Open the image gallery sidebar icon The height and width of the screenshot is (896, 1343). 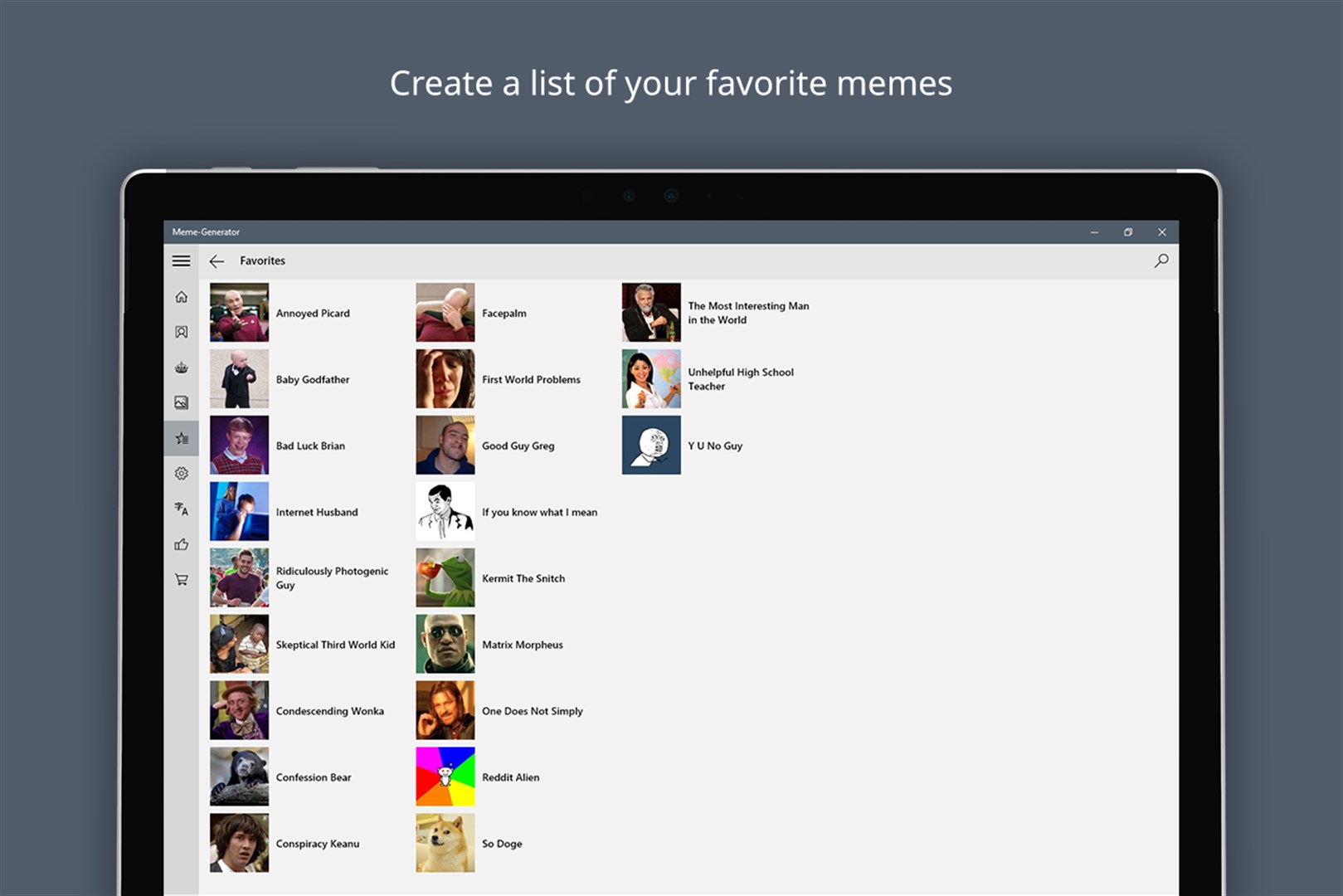(x=181, y=403)
